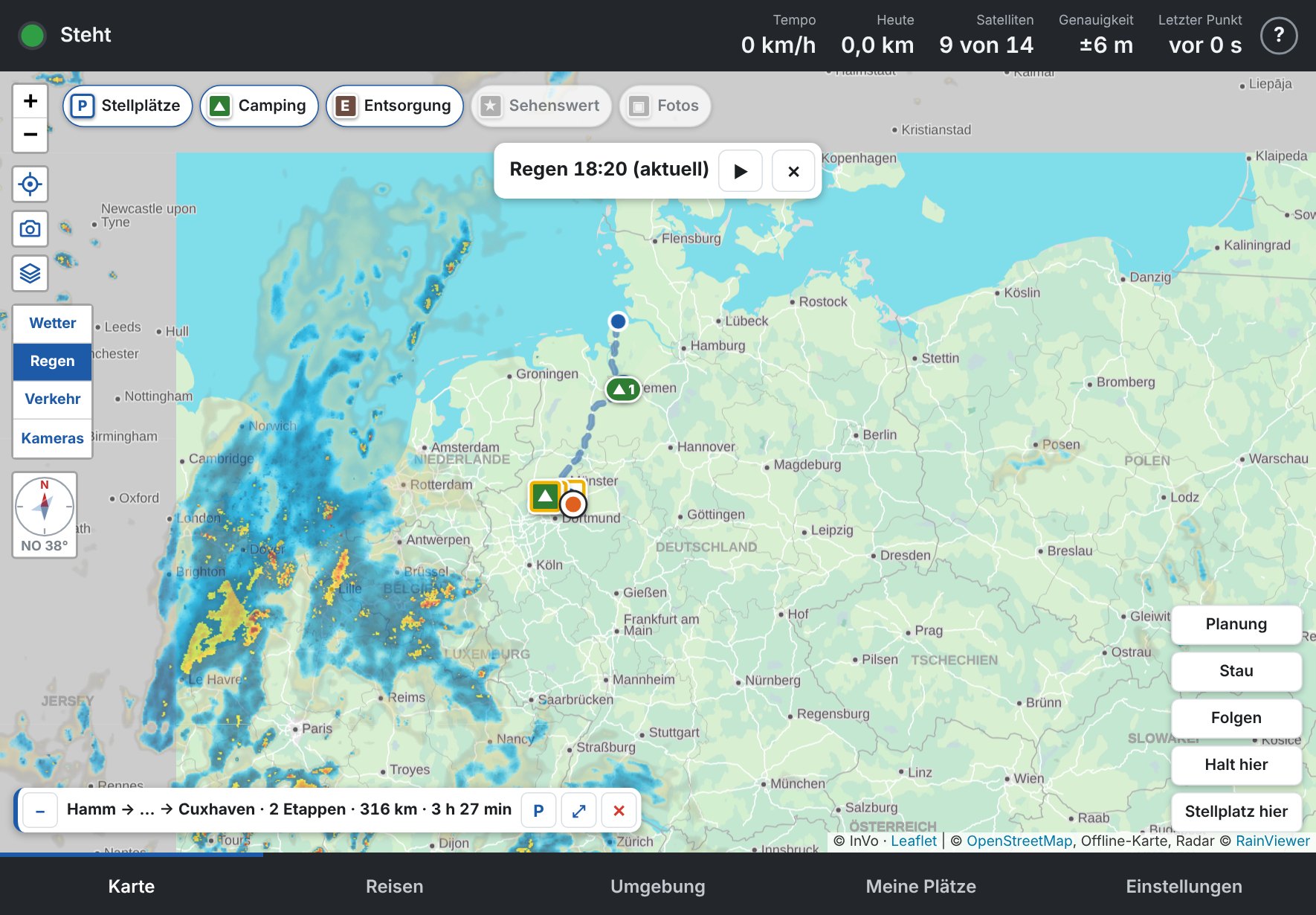
Task: Click the green Steht status indicator
Action: pos(33,35)
